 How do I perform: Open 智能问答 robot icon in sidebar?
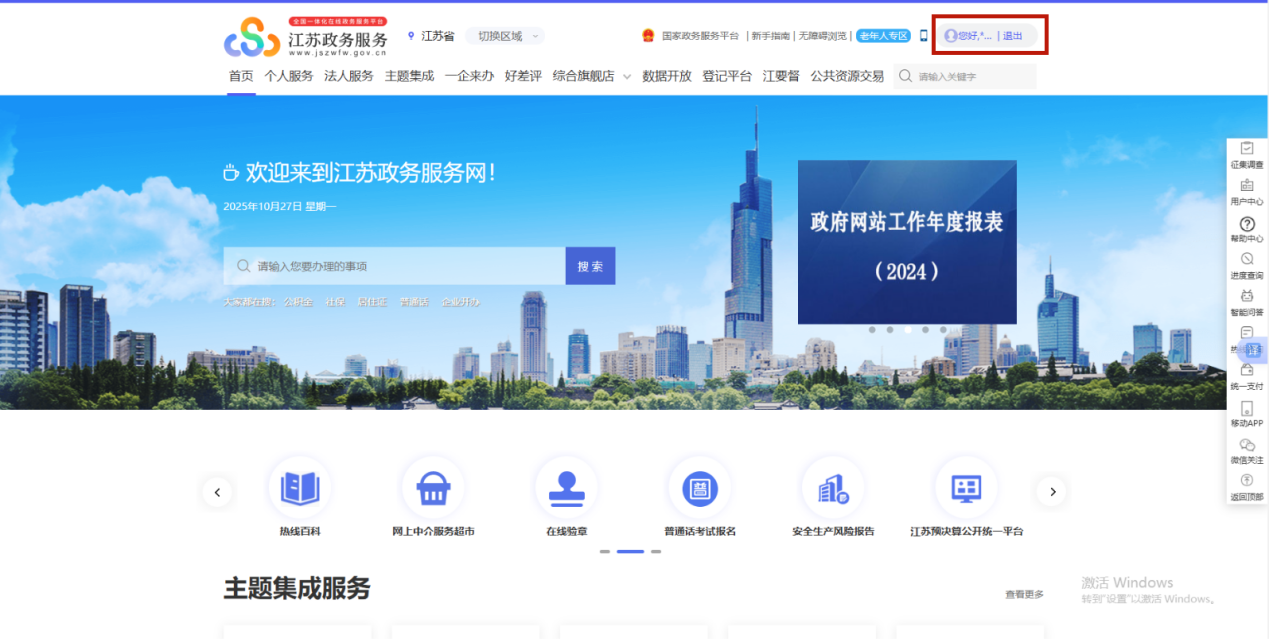tap(1247, 299)
